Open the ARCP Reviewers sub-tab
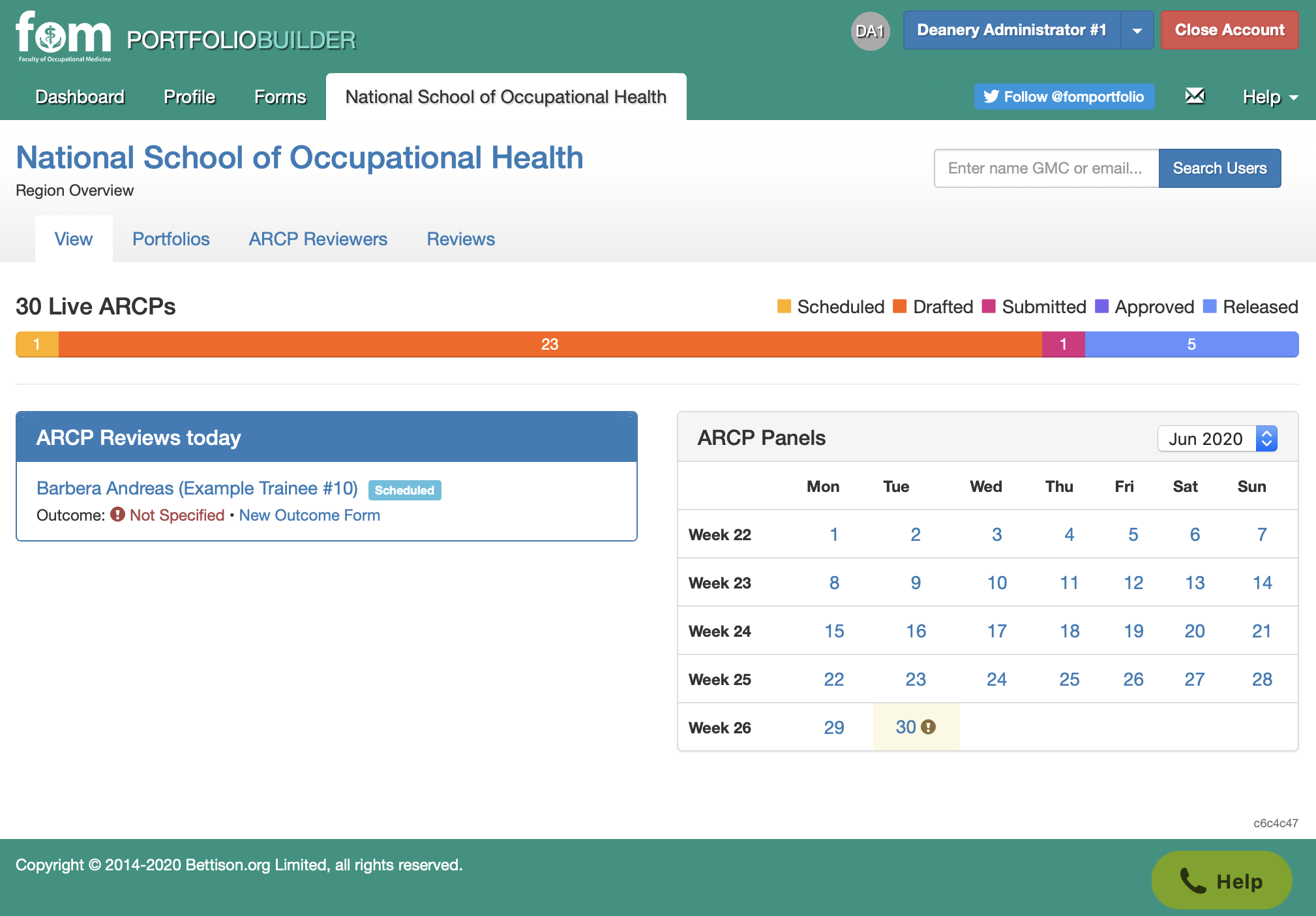Image resolution: width=1316 pixels, height=916 pixels. tap(318, 239)
